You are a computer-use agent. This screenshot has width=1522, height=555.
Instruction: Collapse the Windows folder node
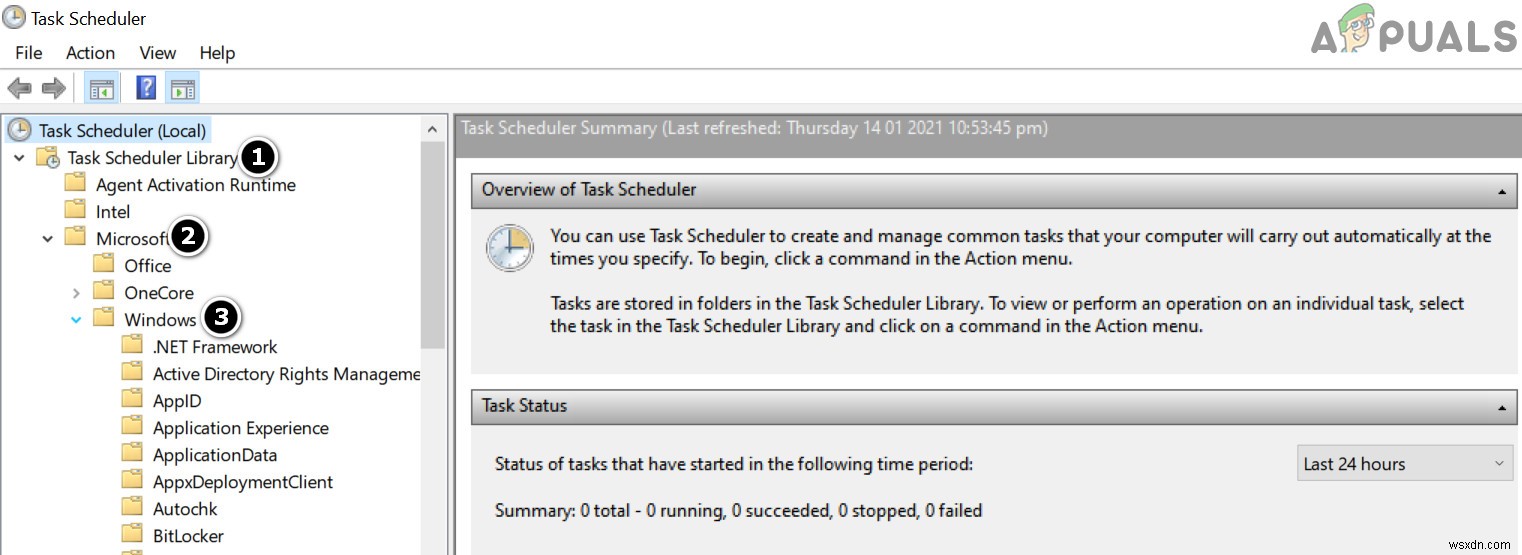tap(76, 320)
